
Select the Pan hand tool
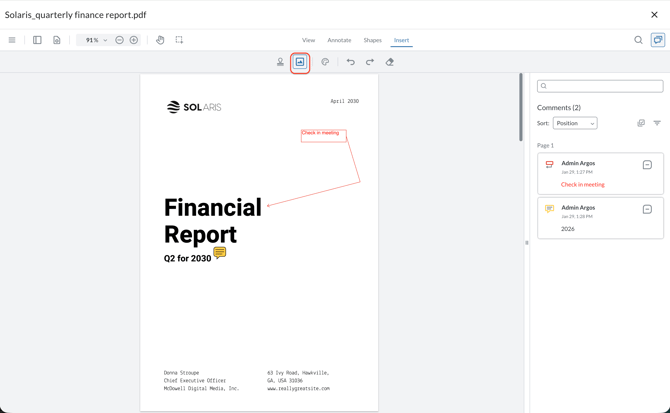tap(160, 40)
